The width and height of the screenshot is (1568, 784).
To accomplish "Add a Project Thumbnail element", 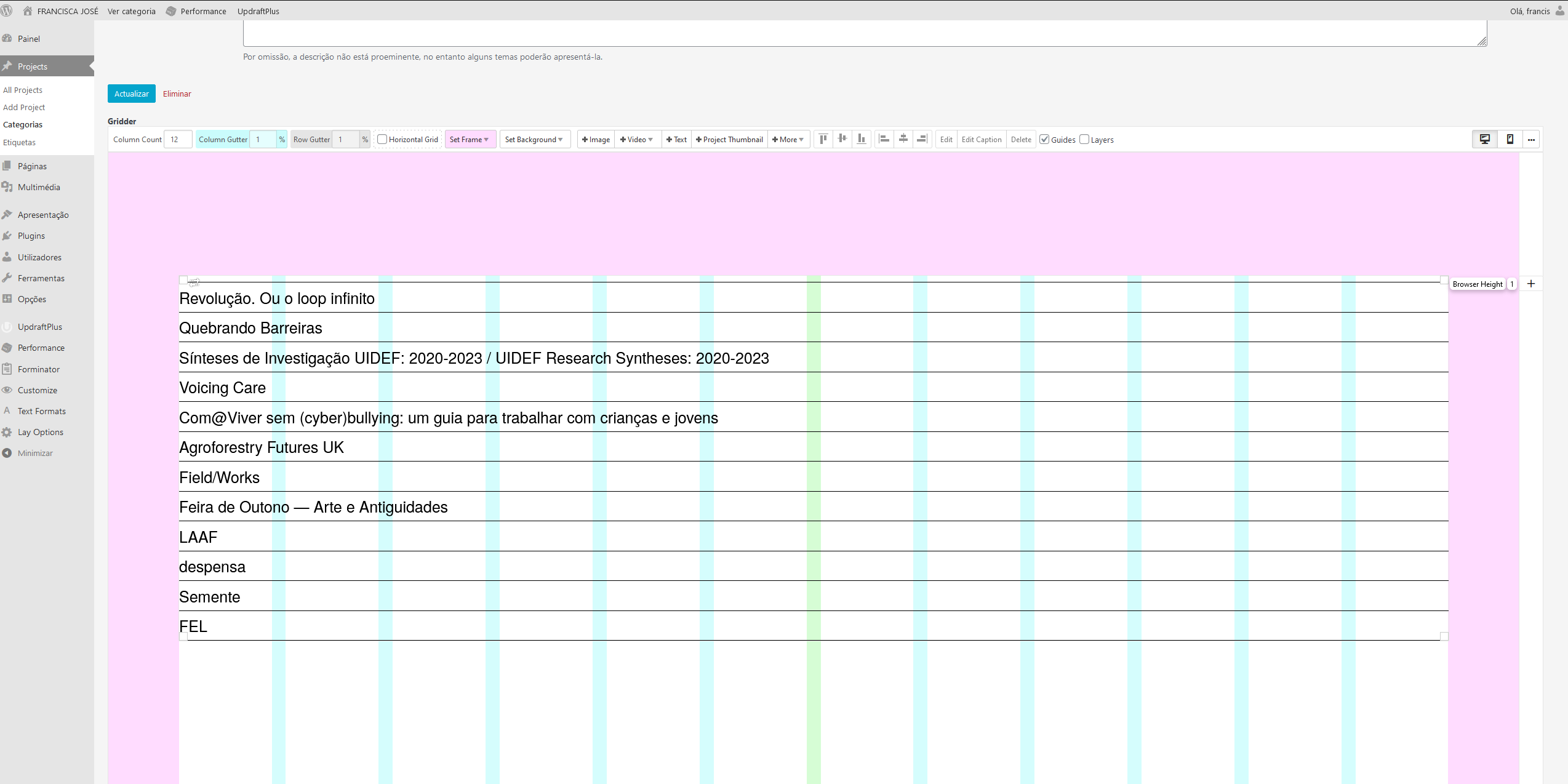I will point(729,140).
